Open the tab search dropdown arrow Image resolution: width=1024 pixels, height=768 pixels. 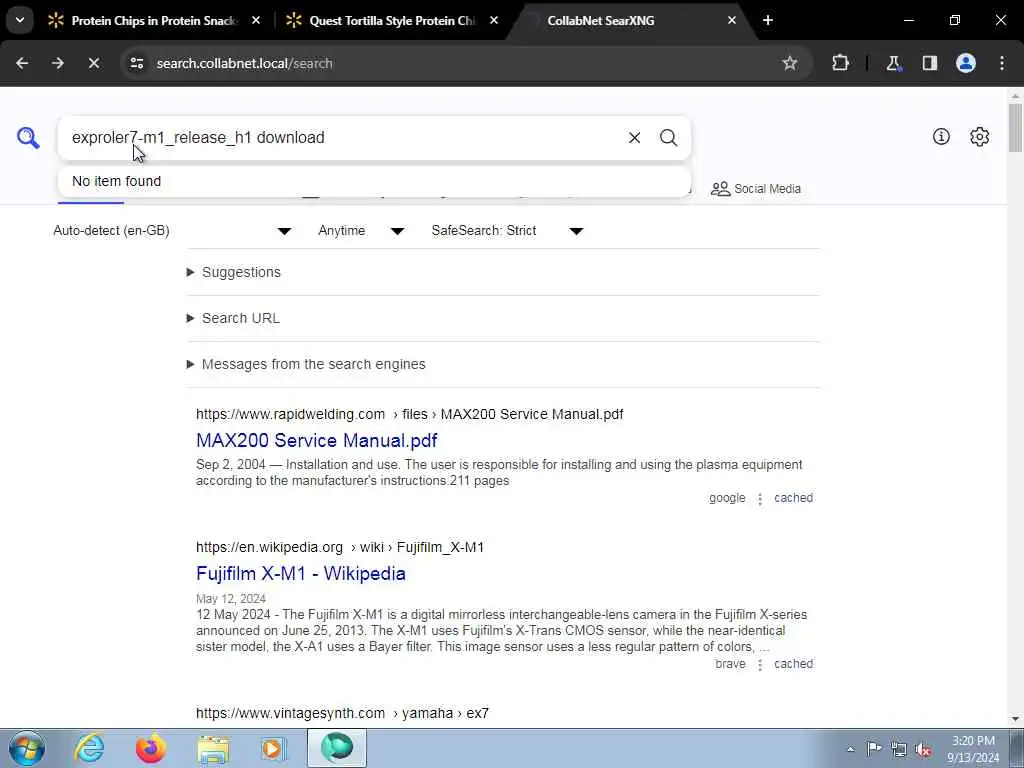(x=20, y=20)
